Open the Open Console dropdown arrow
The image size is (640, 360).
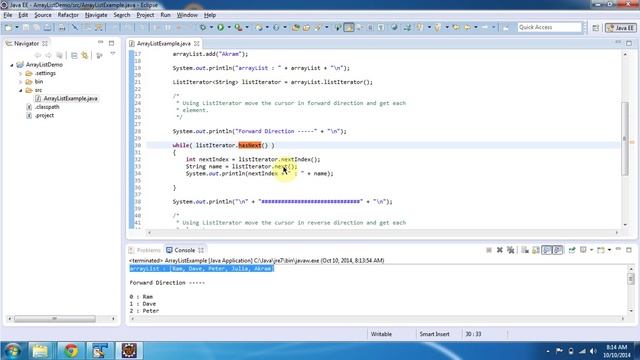coord(609,250)
